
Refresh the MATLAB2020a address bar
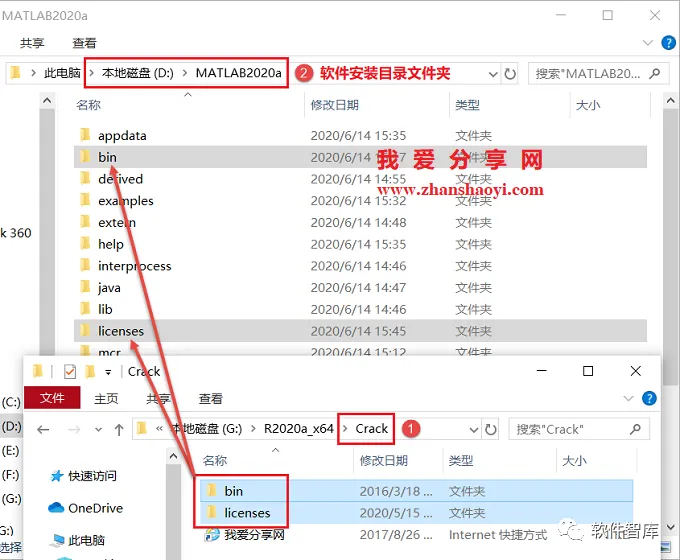pyautogui.click(x=510, y=74)
